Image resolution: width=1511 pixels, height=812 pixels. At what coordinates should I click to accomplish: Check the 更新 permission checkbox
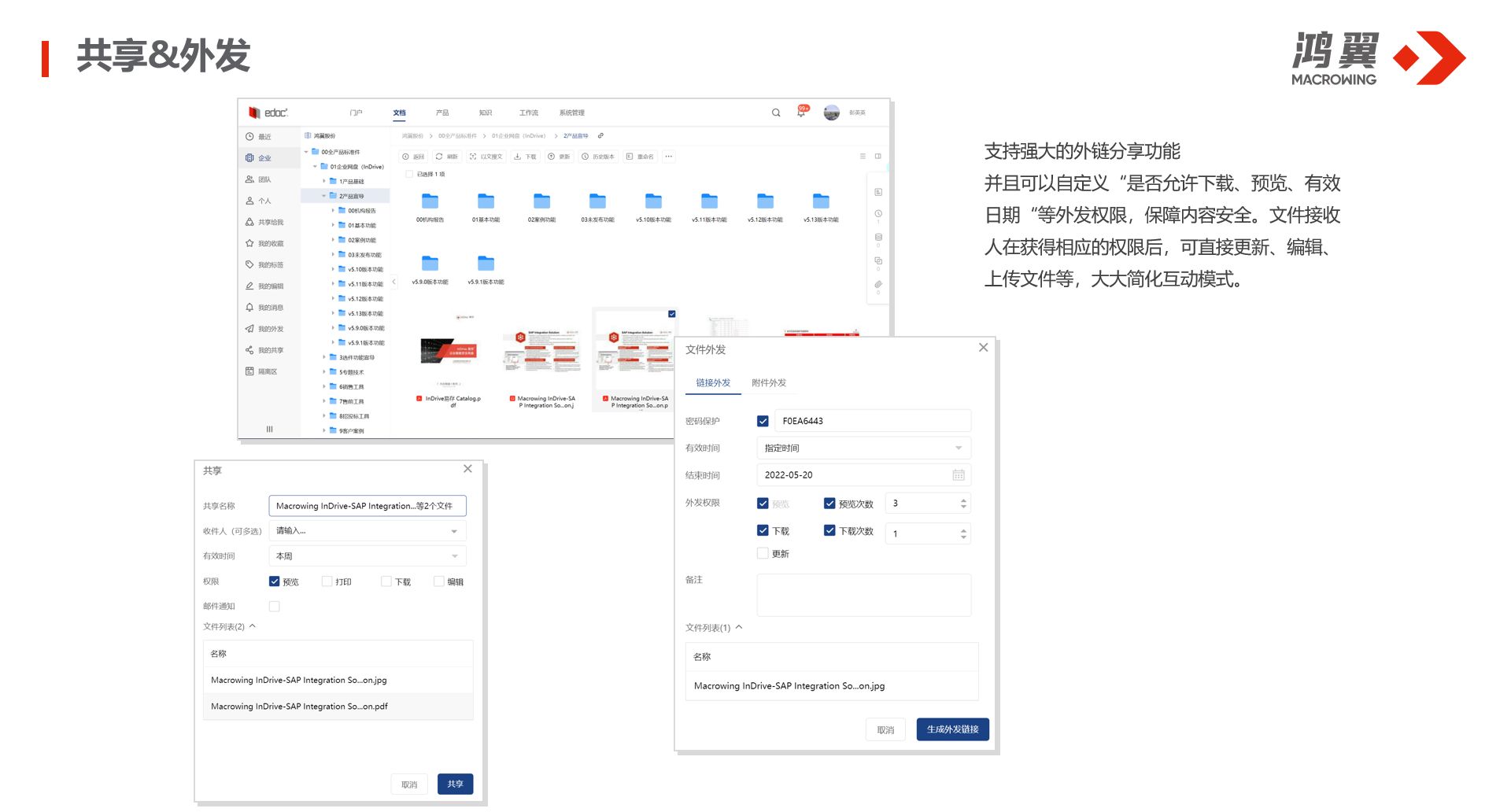[763, 554]
